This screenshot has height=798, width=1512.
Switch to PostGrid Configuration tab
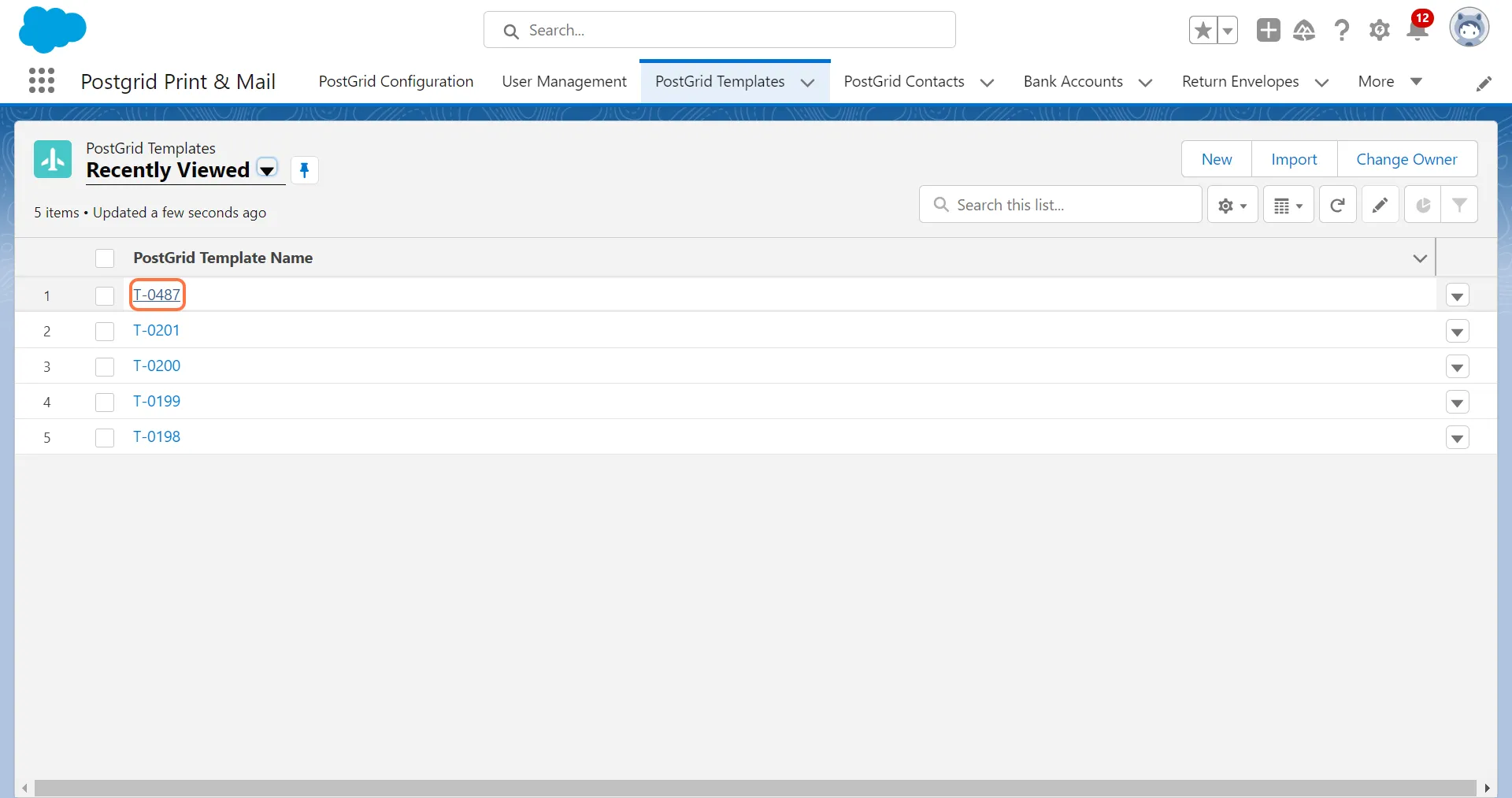pos(395,81)
